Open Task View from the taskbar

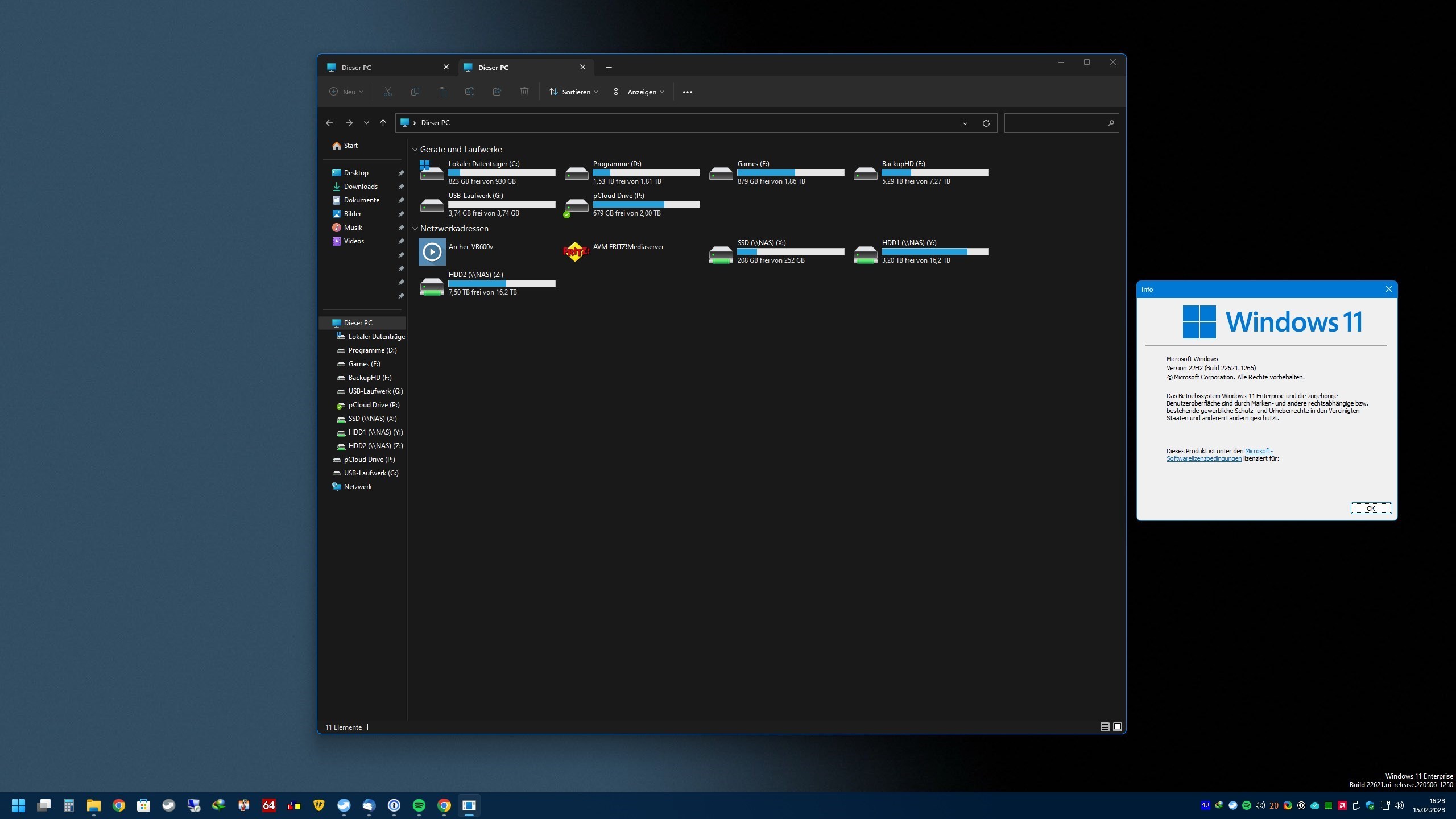(x=43, y=805)
